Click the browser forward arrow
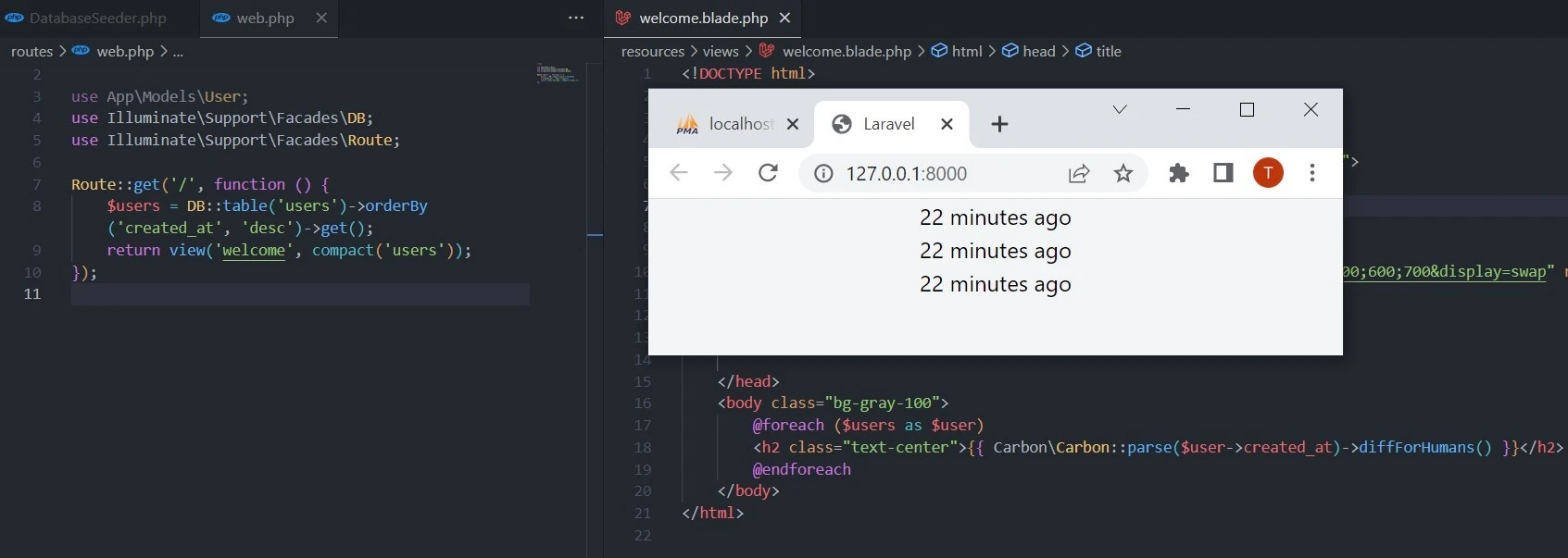 pos(723,173)
